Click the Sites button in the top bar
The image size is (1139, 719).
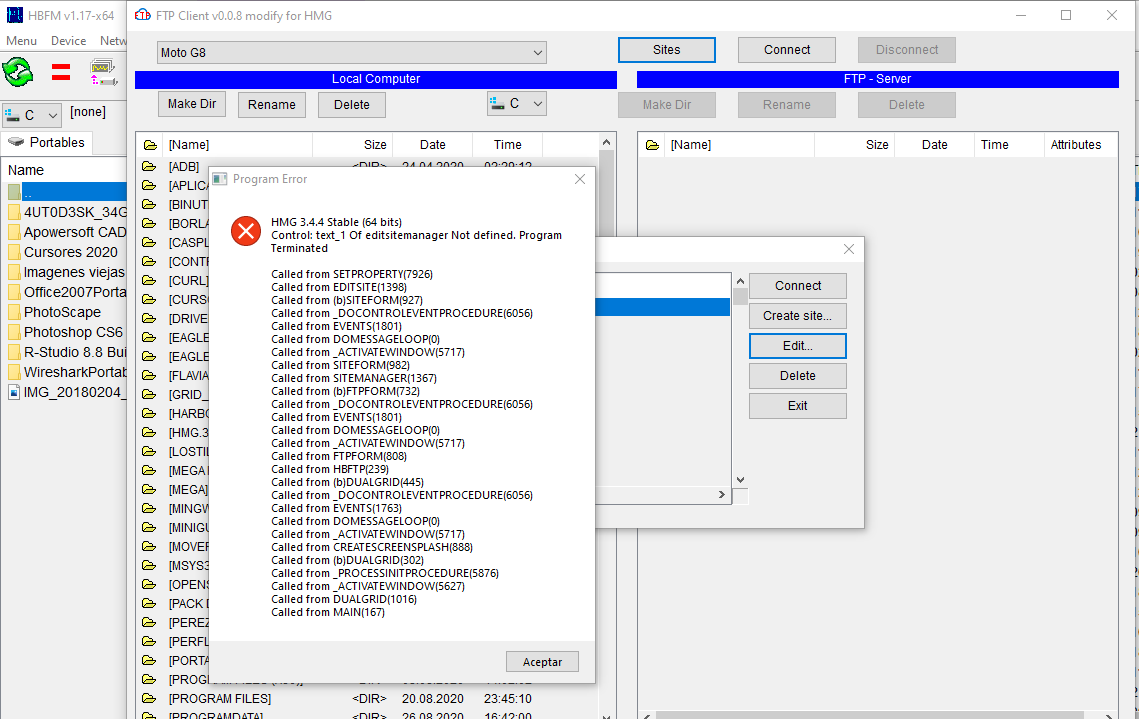click(x=666, y=50)
